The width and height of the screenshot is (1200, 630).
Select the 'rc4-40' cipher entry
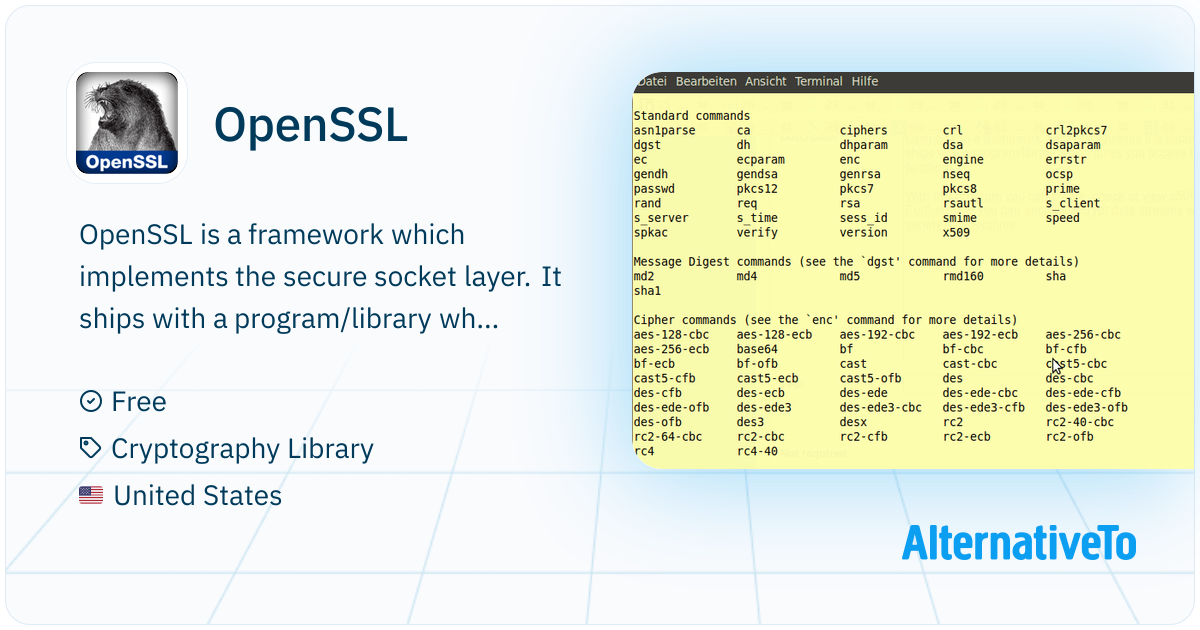[757, 451]
